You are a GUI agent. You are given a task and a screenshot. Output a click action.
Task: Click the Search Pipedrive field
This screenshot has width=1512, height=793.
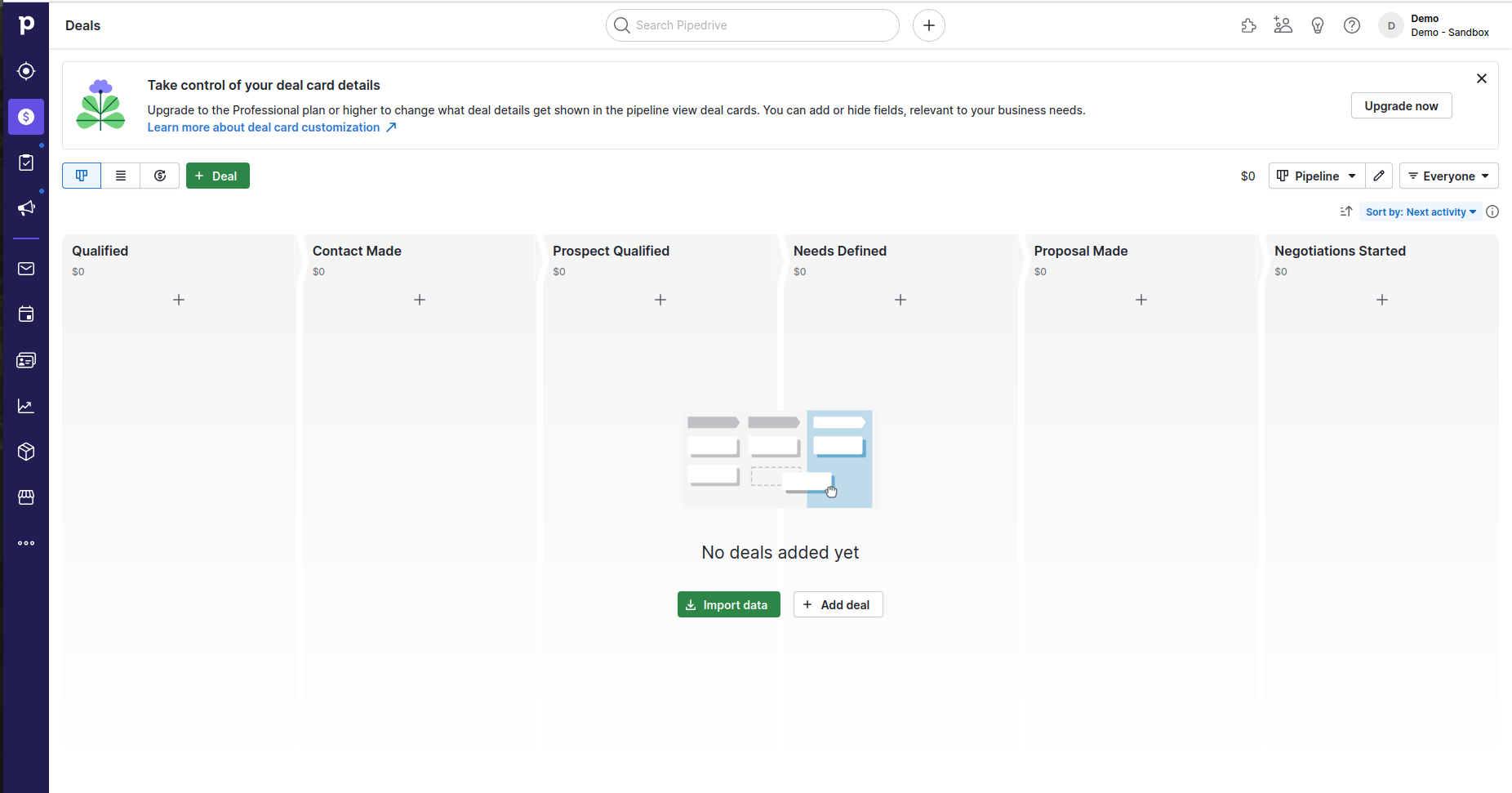[x=752, y=25]
